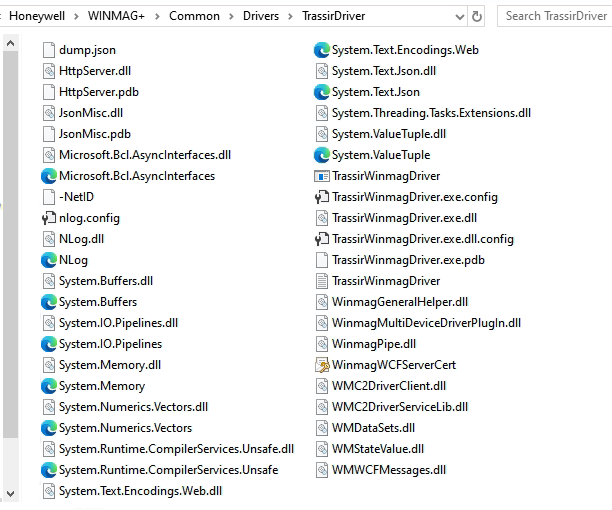Select System.Text.Encodings.Web.dll file name
Image resolution: width=612 pixels, height=510 pixels.
click(140, 491)
